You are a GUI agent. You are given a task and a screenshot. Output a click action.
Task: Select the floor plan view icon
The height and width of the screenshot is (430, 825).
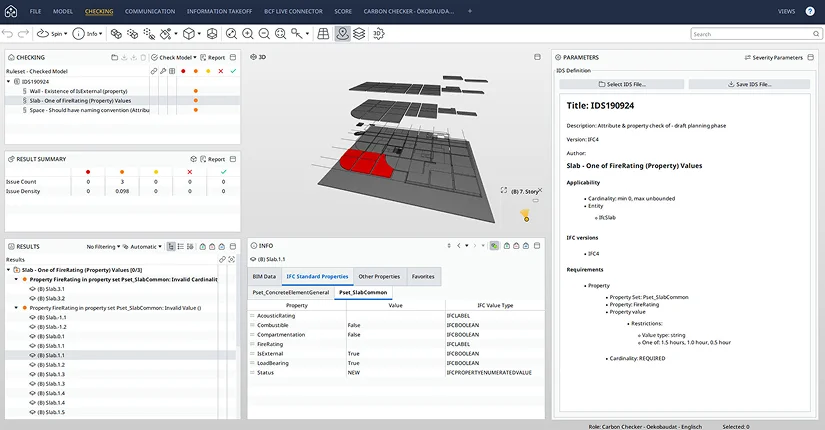tap(323, 33)
